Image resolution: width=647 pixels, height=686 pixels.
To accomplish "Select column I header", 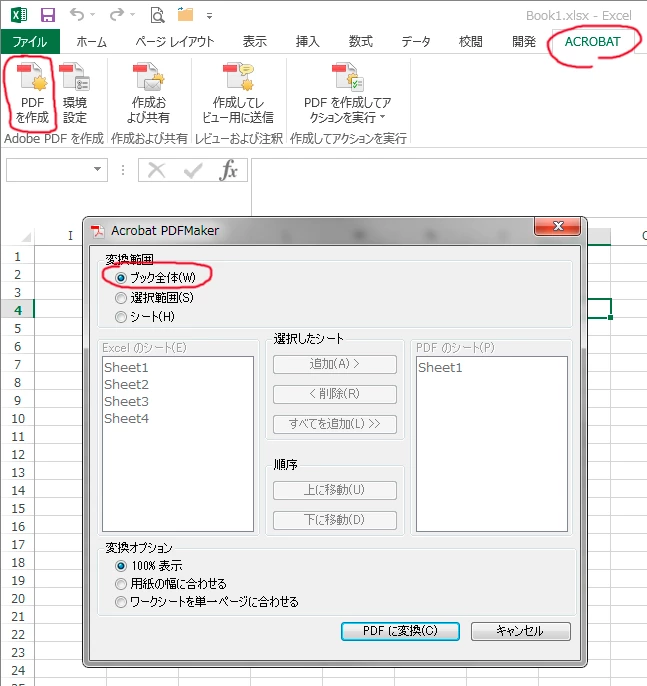I will point(70,236).
